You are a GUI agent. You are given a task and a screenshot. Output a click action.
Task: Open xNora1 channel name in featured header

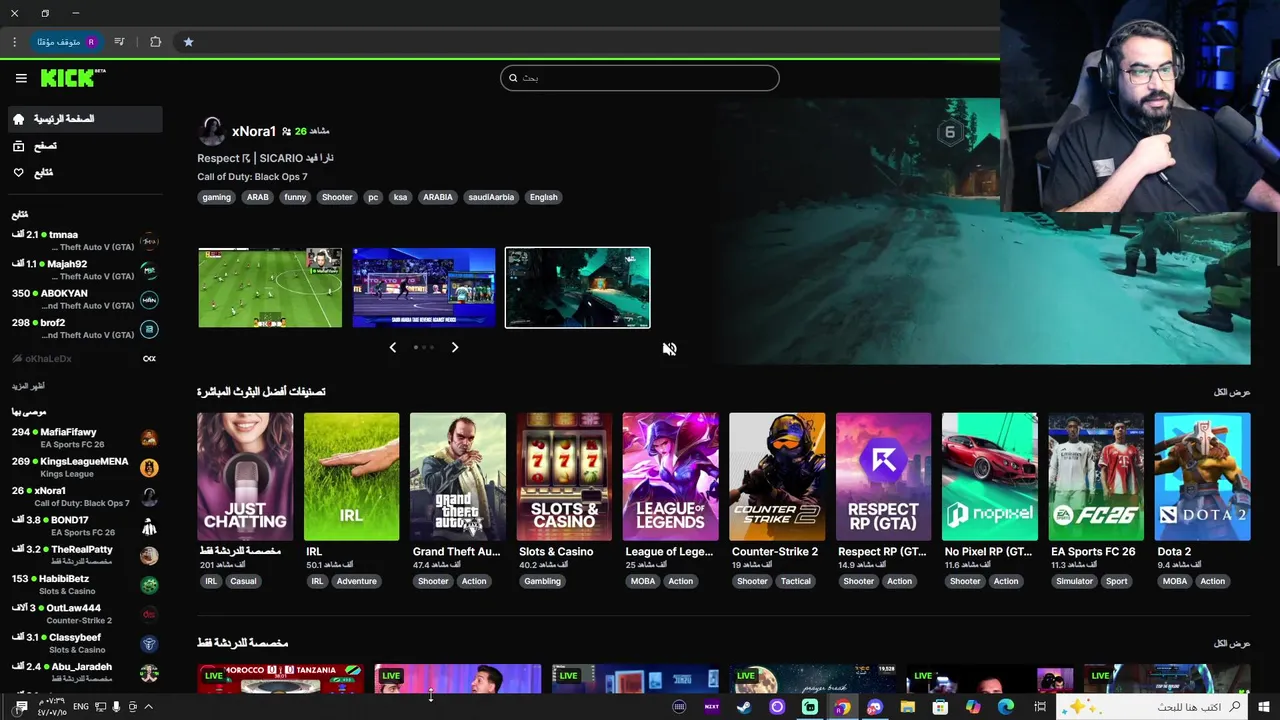click(254, 131)
